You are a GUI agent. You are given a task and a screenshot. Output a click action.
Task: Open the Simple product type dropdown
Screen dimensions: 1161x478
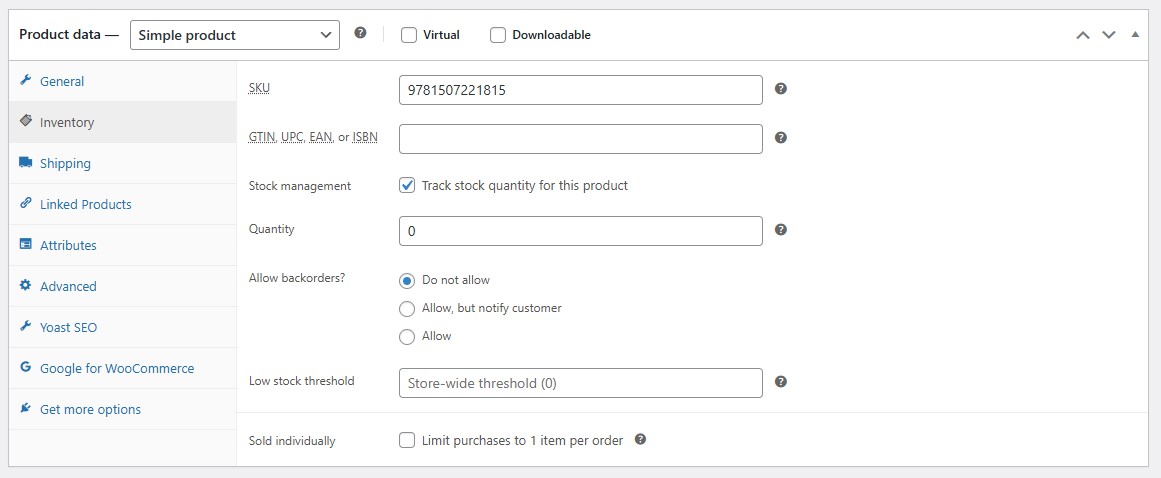pos(235,35)
